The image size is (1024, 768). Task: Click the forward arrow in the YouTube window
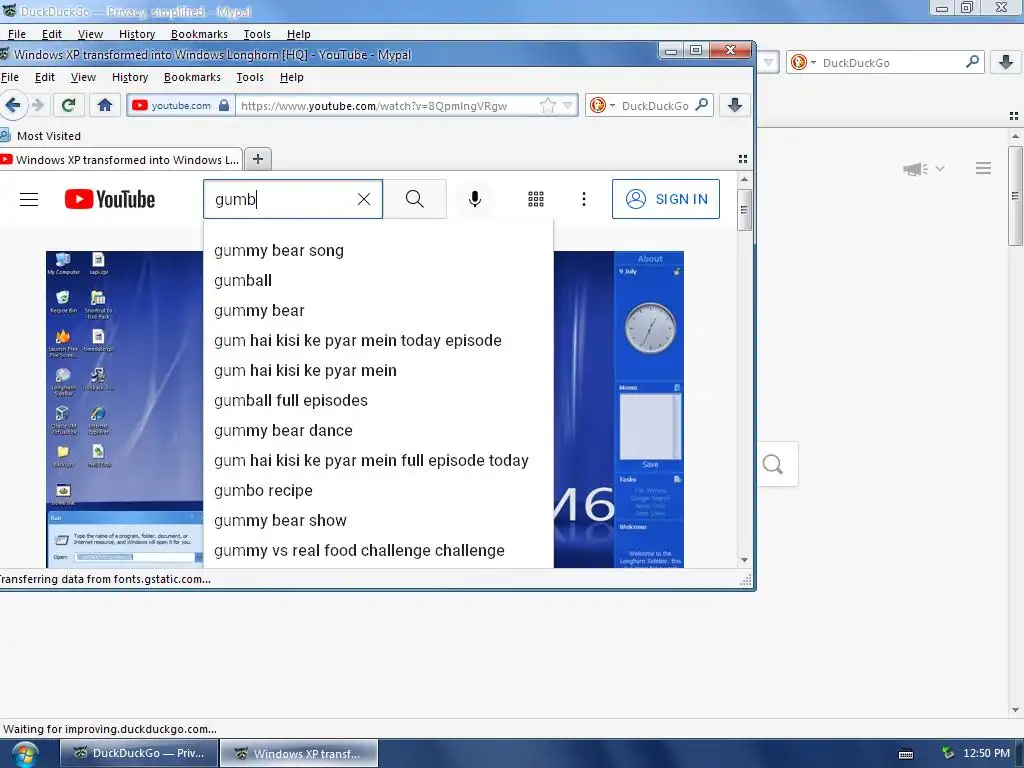tap(38, 105)
